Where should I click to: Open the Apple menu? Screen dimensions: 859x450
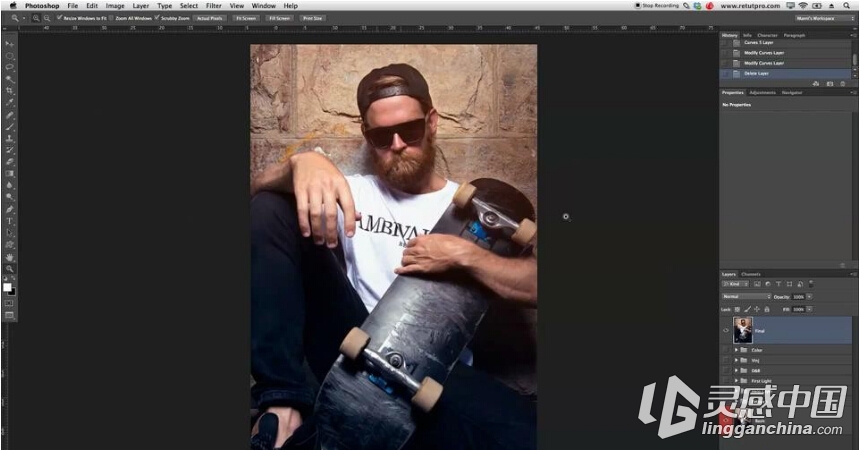click(13, 5)
